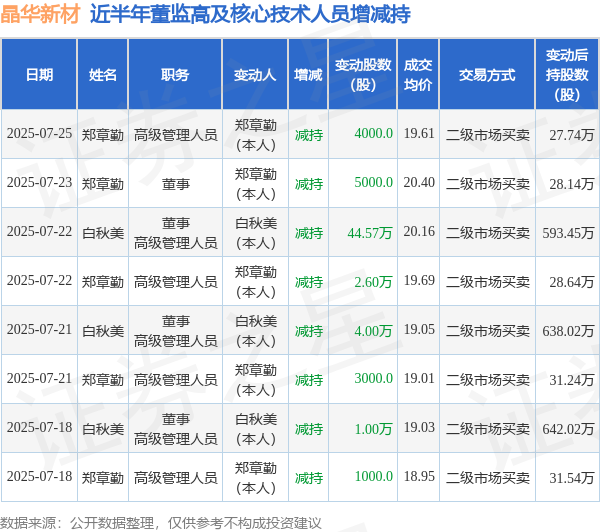Select 董事 高级管理人员 in the 642.02万 row

[x=175, y=429]
